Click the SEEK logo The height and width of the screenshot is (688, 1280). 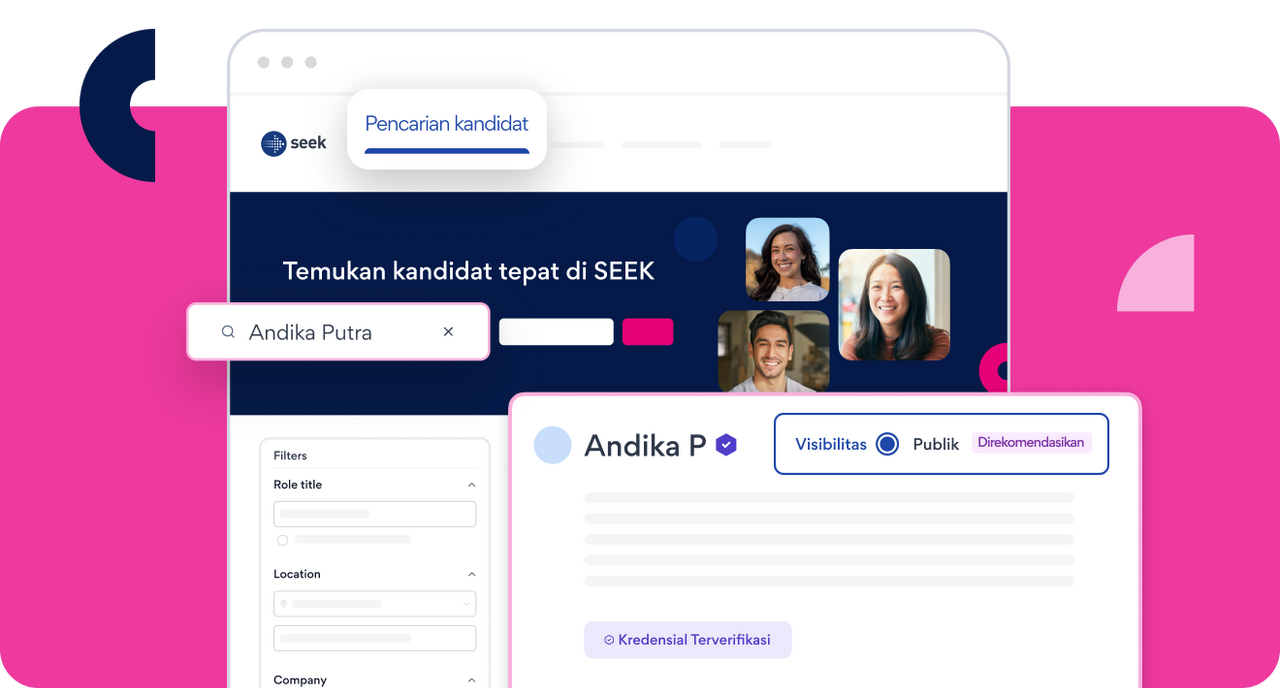[293, 144]
